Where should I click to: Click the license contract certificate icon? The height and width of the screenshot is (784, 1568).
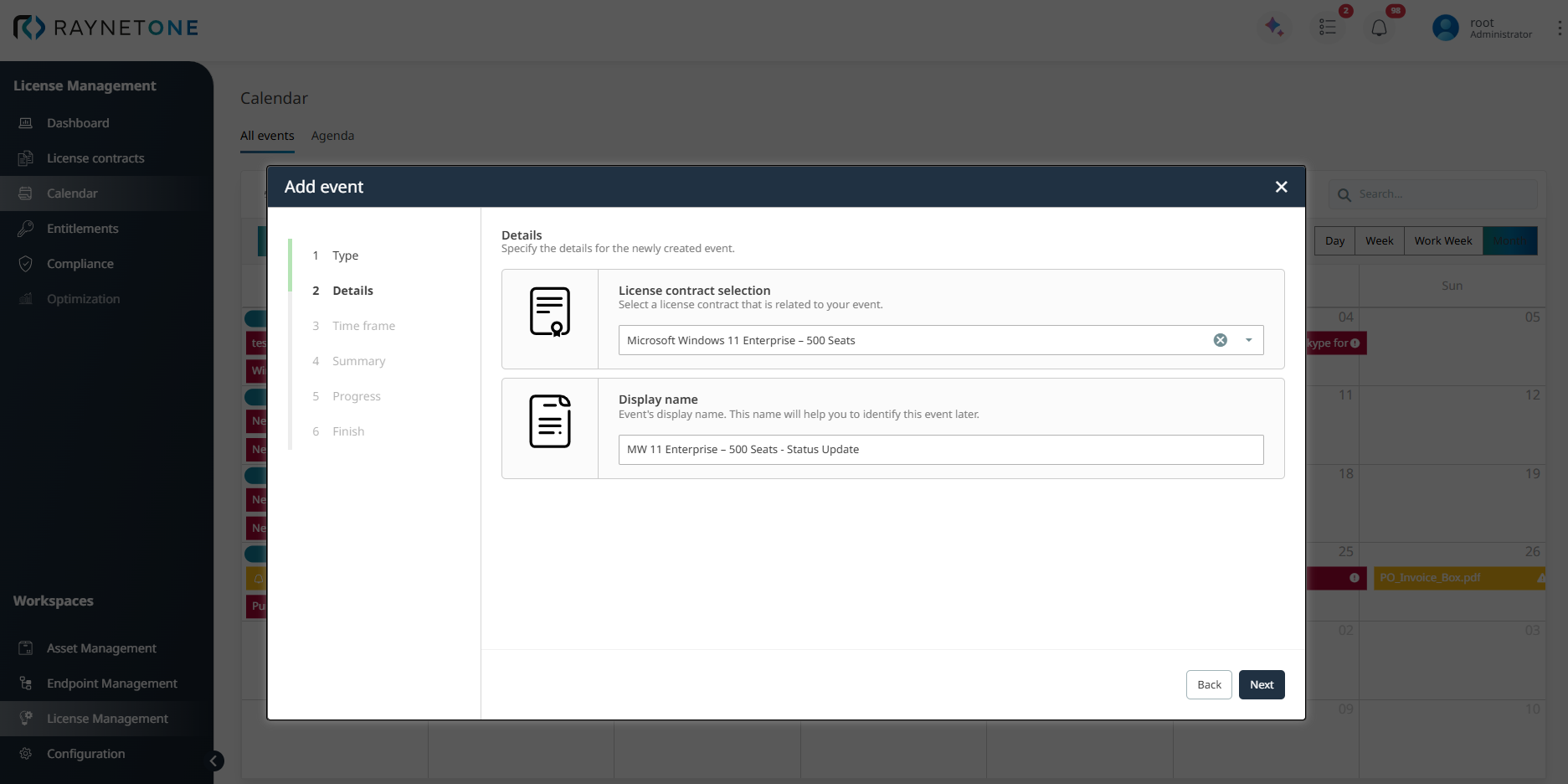pyautogui.click(x=550, y=312)
